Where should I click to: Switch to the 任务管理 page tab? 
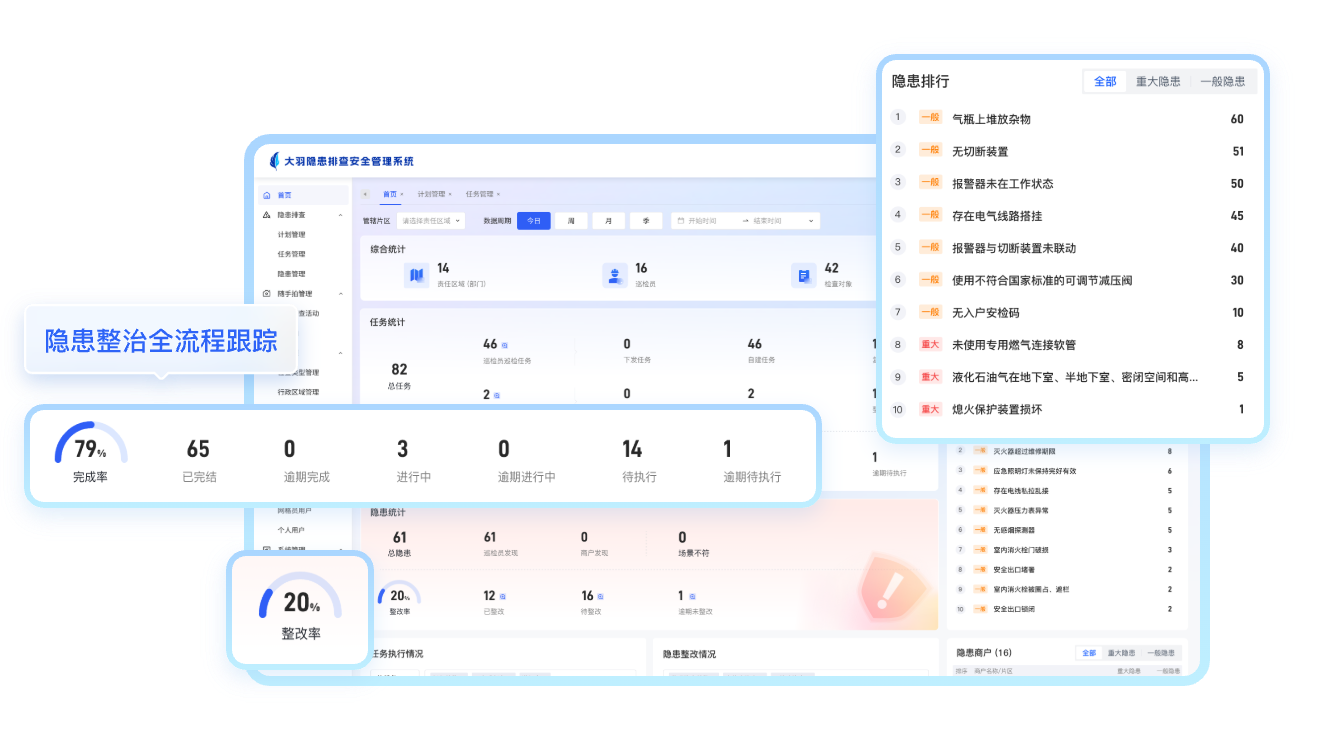pos(479,194)
